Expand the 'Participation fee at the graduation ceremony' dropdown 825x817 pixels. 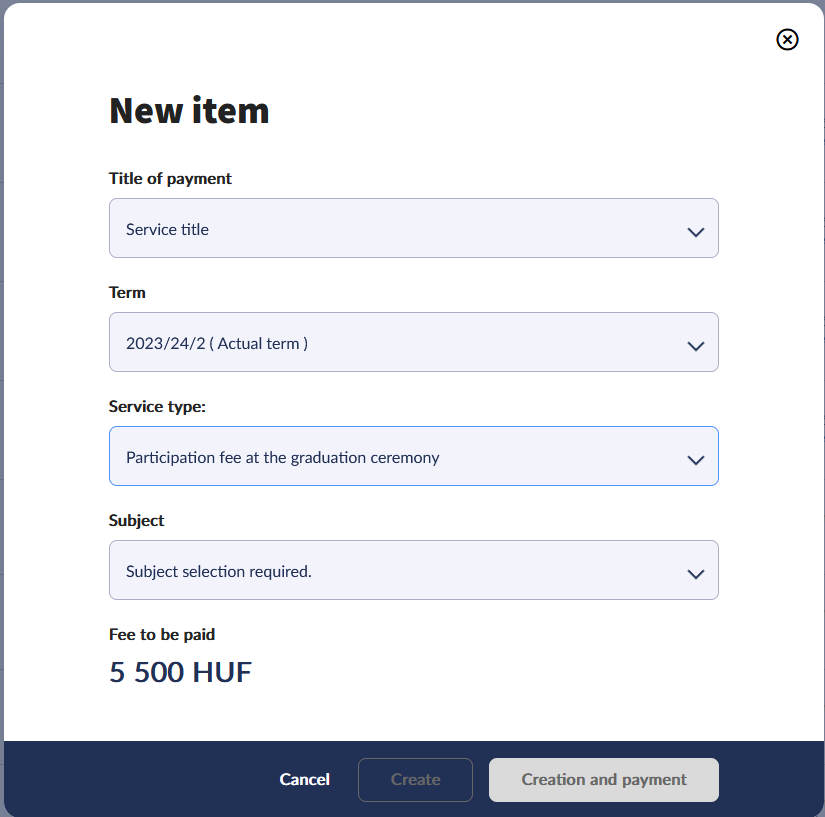point(400,457)
